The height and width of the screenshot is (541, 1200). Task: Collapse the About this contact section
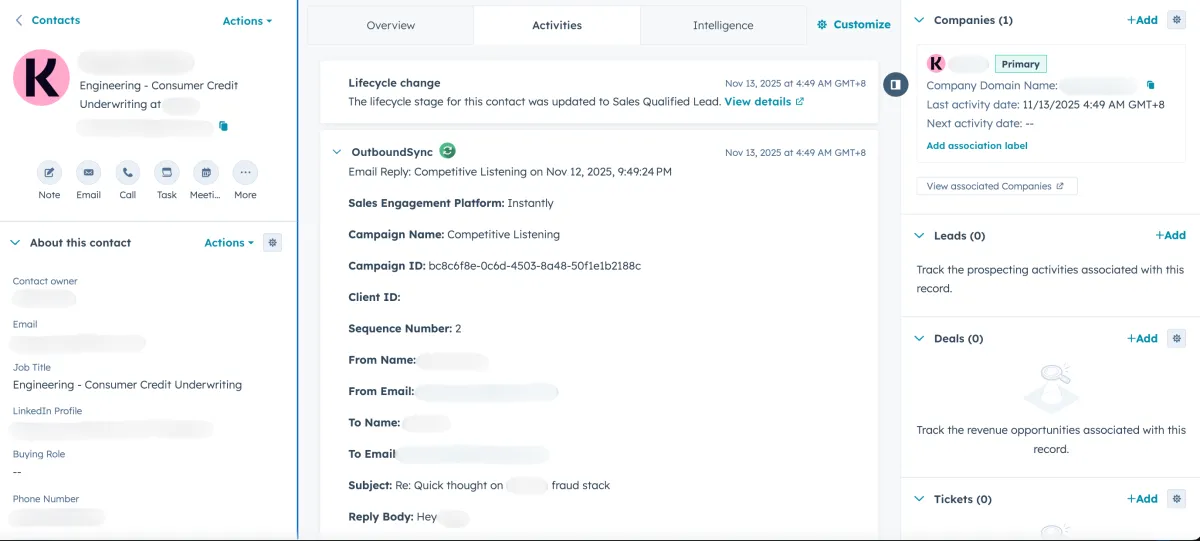point(15,243)
